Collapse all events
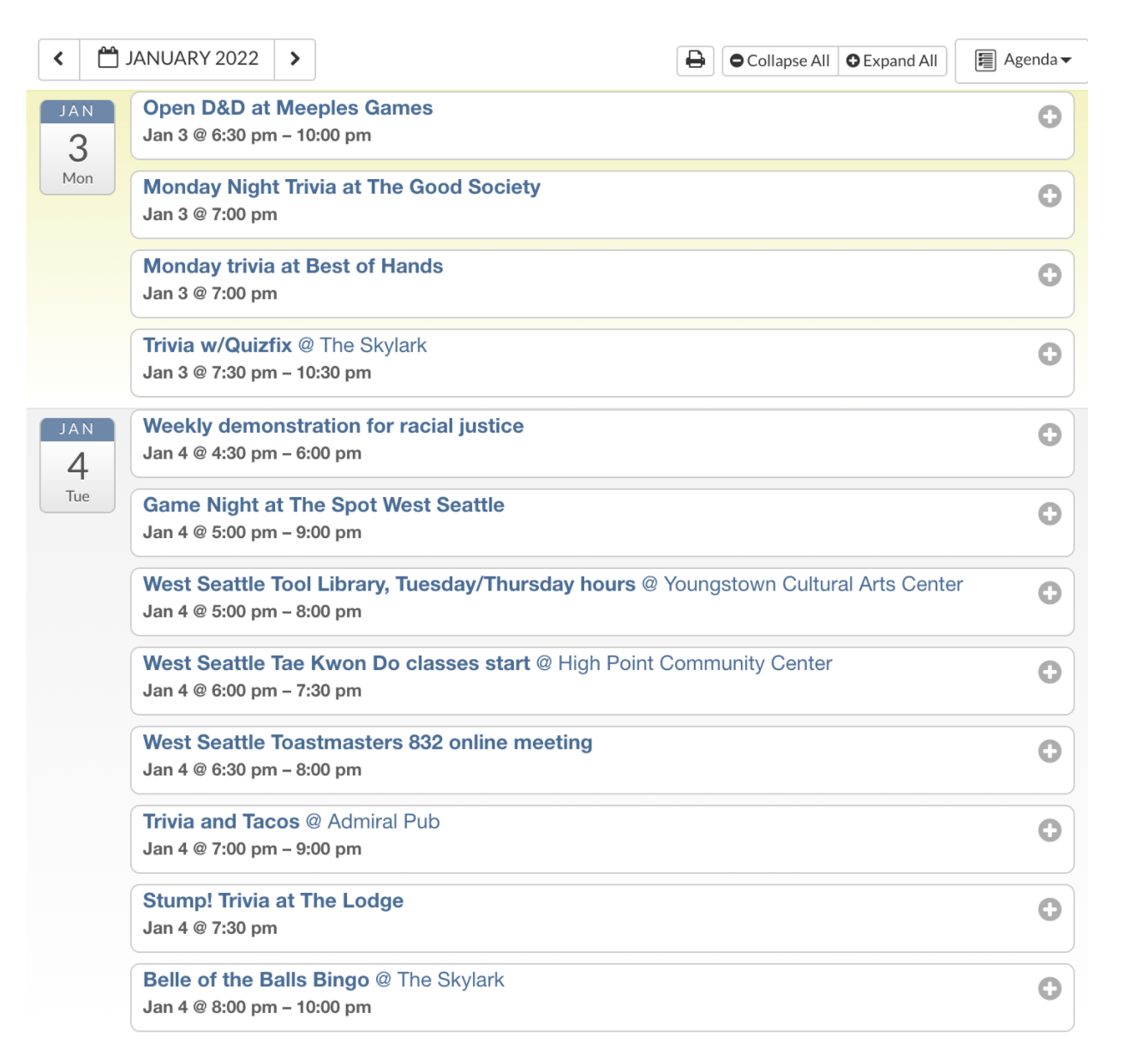Viewport: 1148px width, 1042px height. [780, 61]
